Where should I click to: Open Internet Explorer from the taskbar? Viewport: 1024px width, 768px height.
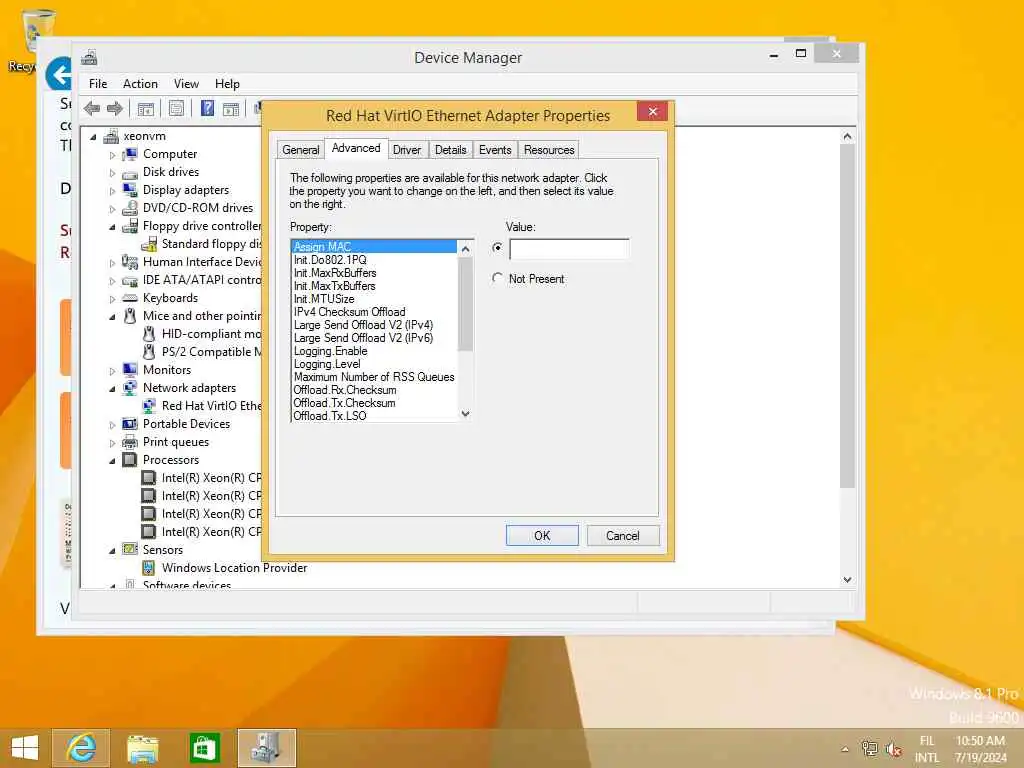click(x=81, y=748)
